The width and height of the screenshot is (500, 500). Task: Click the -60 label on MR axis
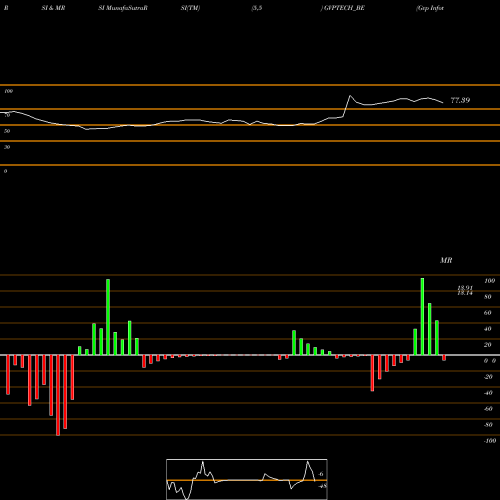pyautogui.click(x=488, y=409)
